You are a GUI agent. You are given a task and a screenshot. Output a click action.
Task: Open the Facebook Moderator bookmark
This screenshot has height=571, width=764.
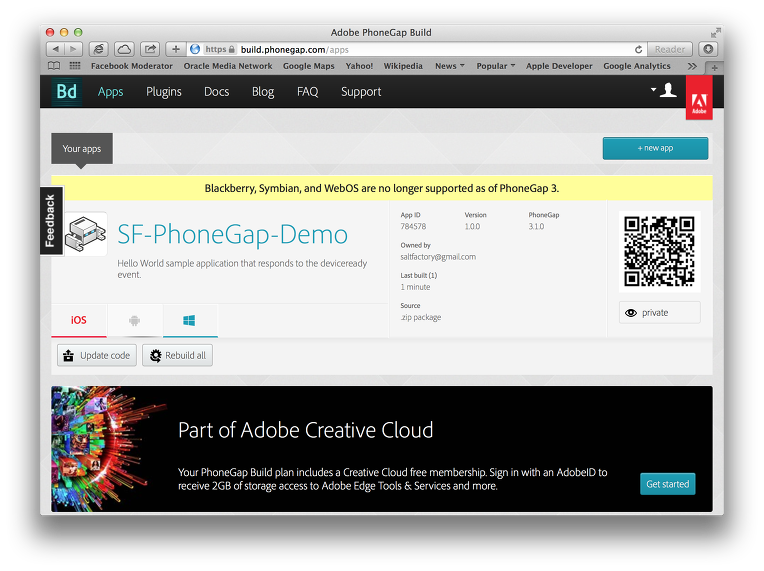pyautogui.click(x=132, y=66)
